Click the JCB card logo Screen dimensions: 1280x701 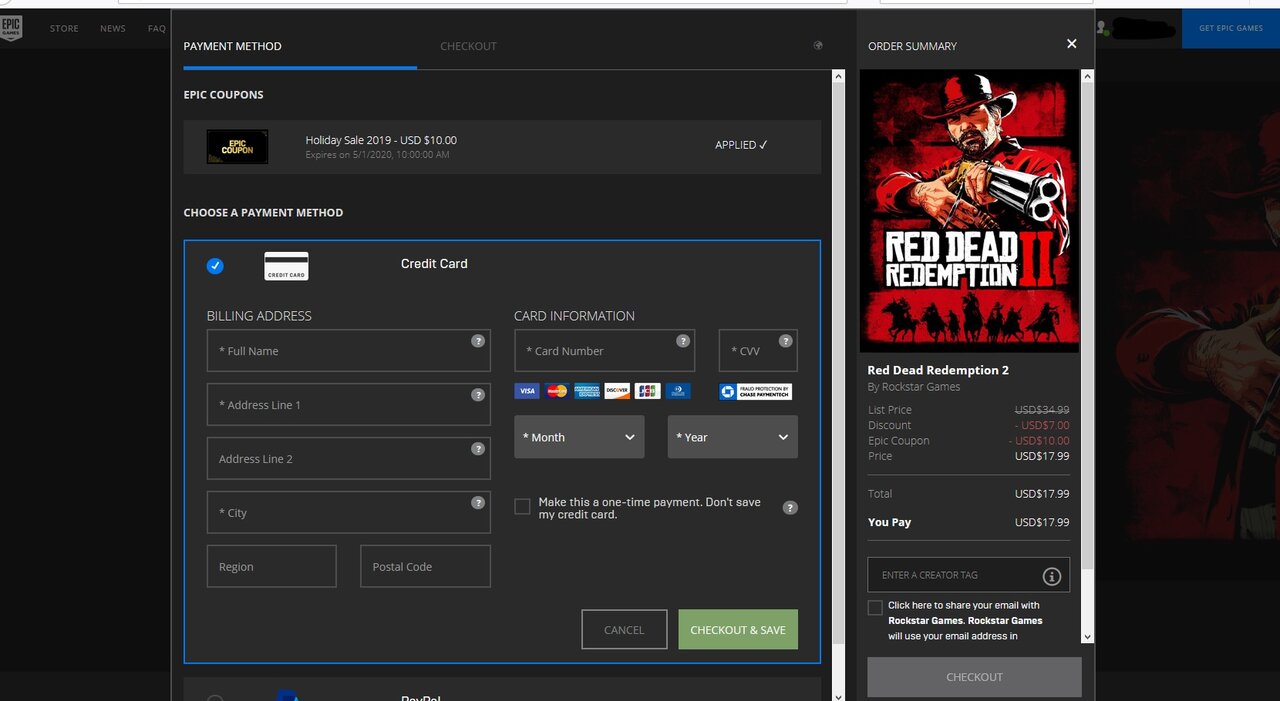click(647, 391)
